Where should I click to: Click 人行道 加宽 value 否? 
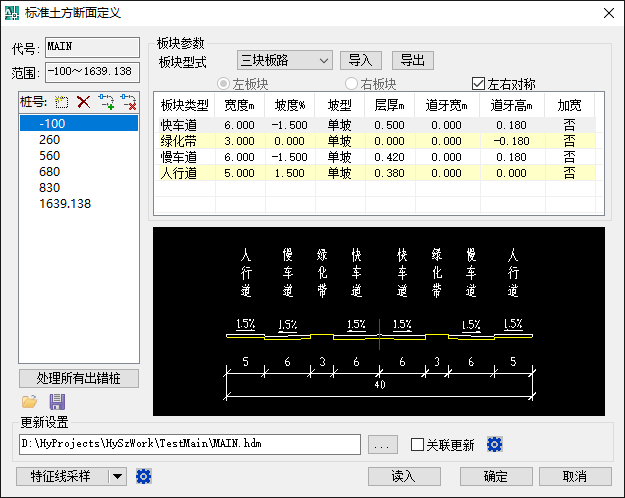570,173
